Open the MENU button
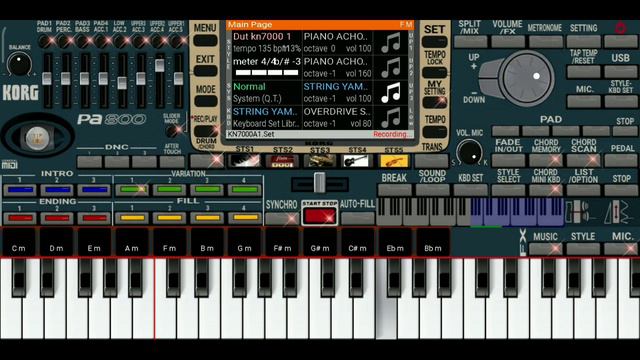640x360 pixels. (x=205, y=40)
